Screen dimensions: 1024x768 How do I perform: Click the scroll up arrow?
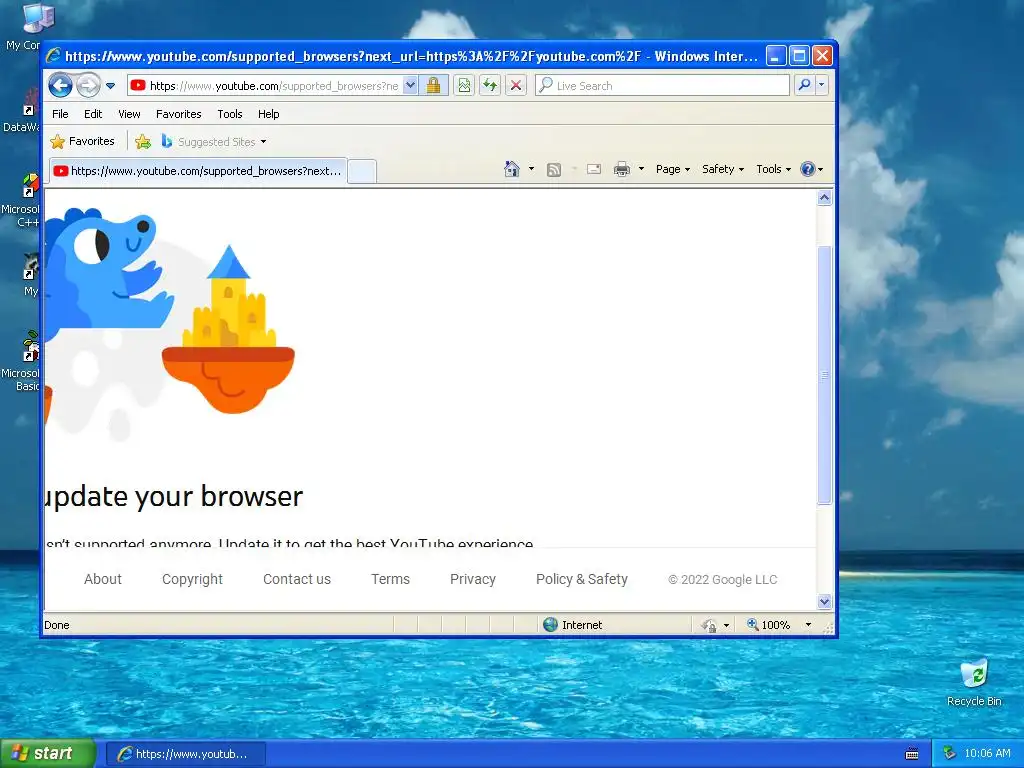[824, 198]
